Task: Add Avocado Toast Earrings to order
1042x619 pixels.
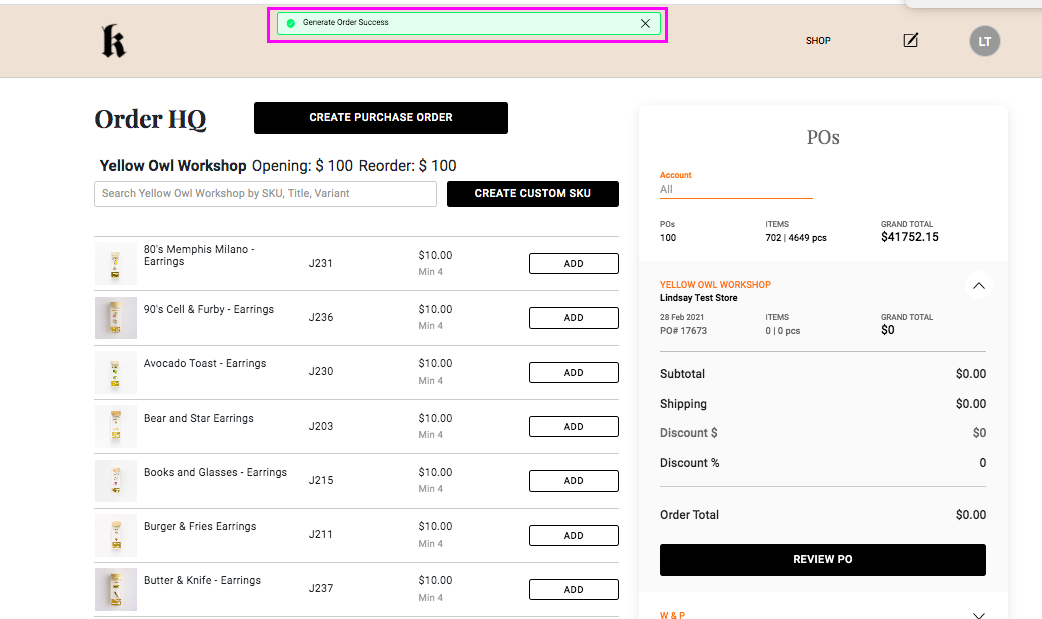Action: click(573, 372)
